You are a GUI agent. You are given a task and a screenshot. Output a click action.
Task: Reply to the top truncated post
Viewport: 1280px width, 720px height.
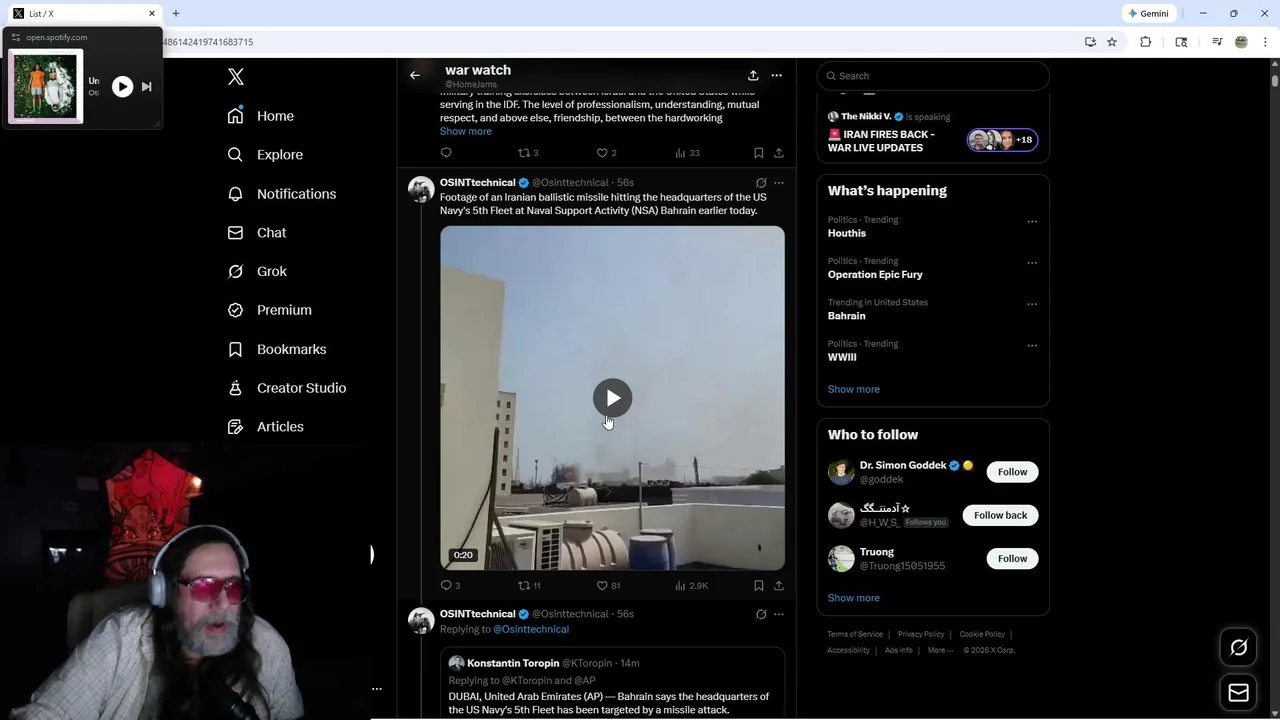446,153
